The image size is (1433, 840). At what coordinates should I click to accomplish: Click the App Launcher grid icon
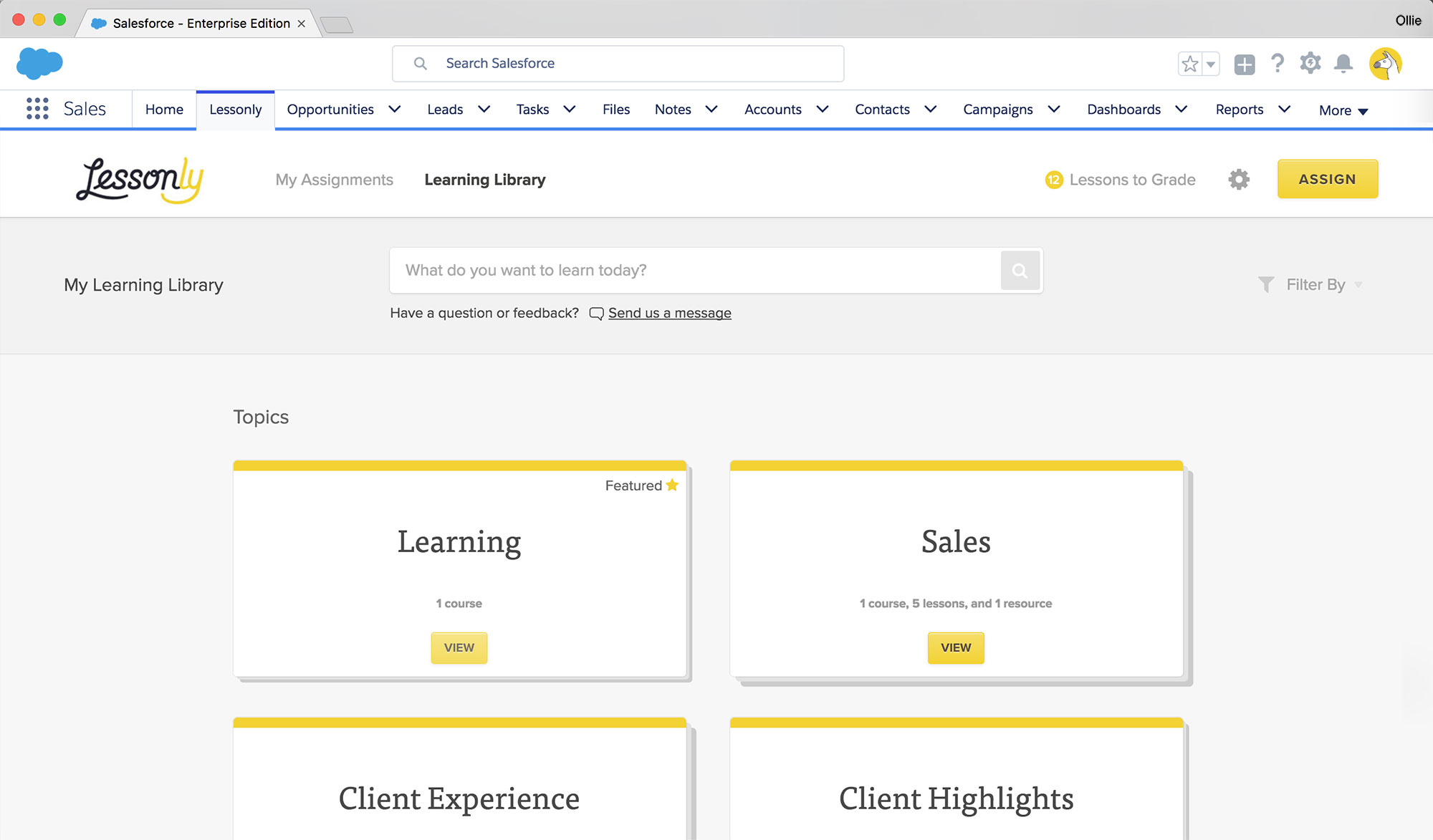pos(37,108)
